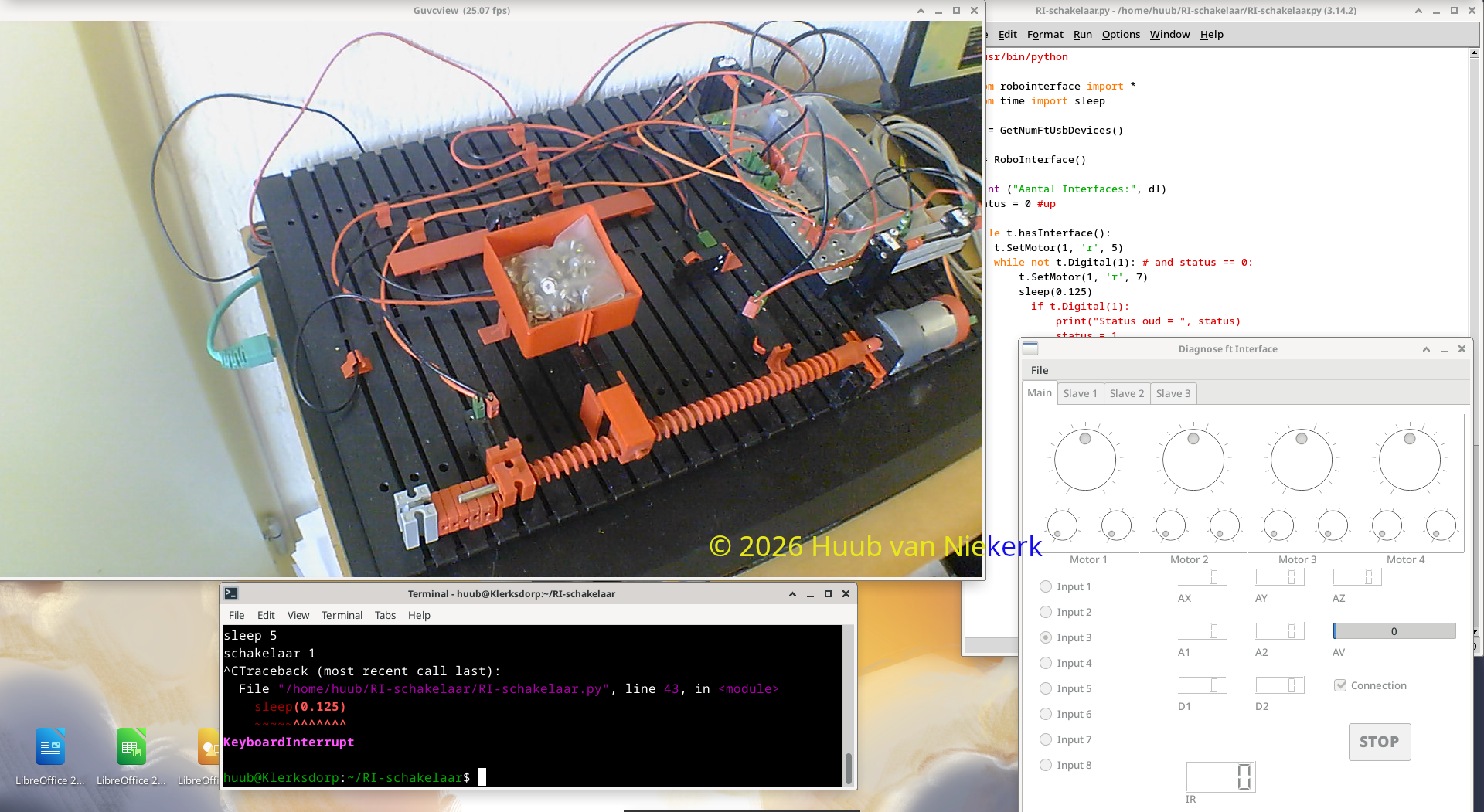Roll up the Guvcview window with the shade arrow
Screen dimensions: 1484x812
click(x=921, y=11)
